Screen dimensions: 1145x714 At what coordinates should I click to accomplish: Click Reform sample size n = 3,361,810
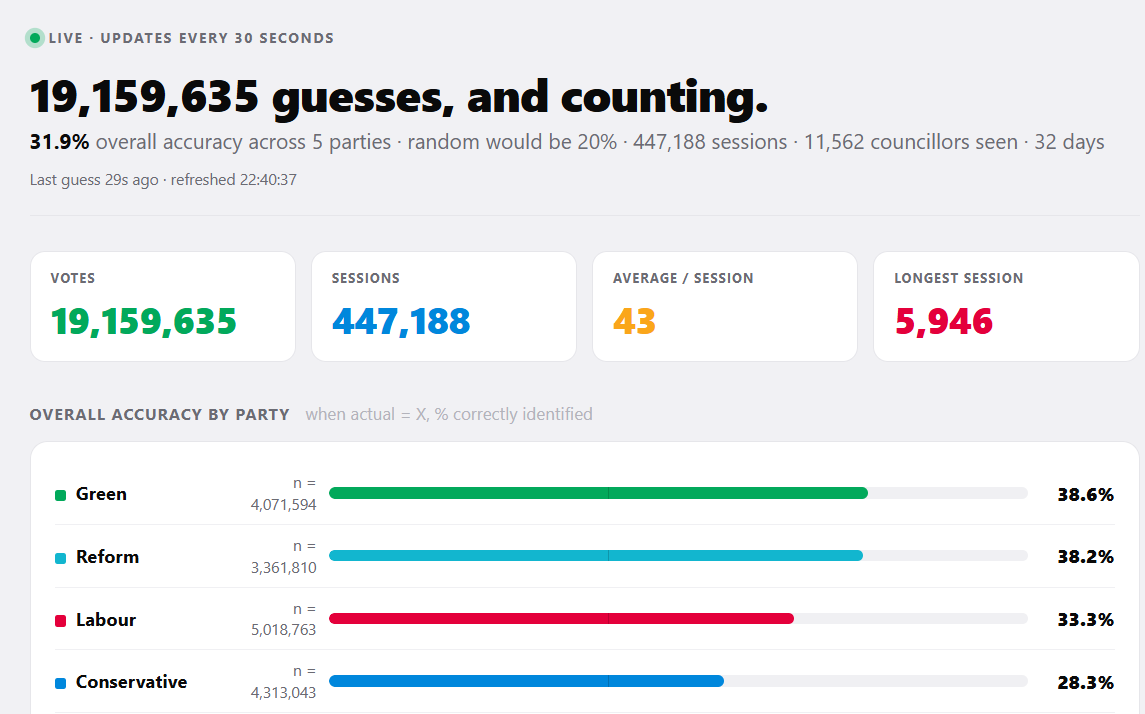click(x=283, y=557)
